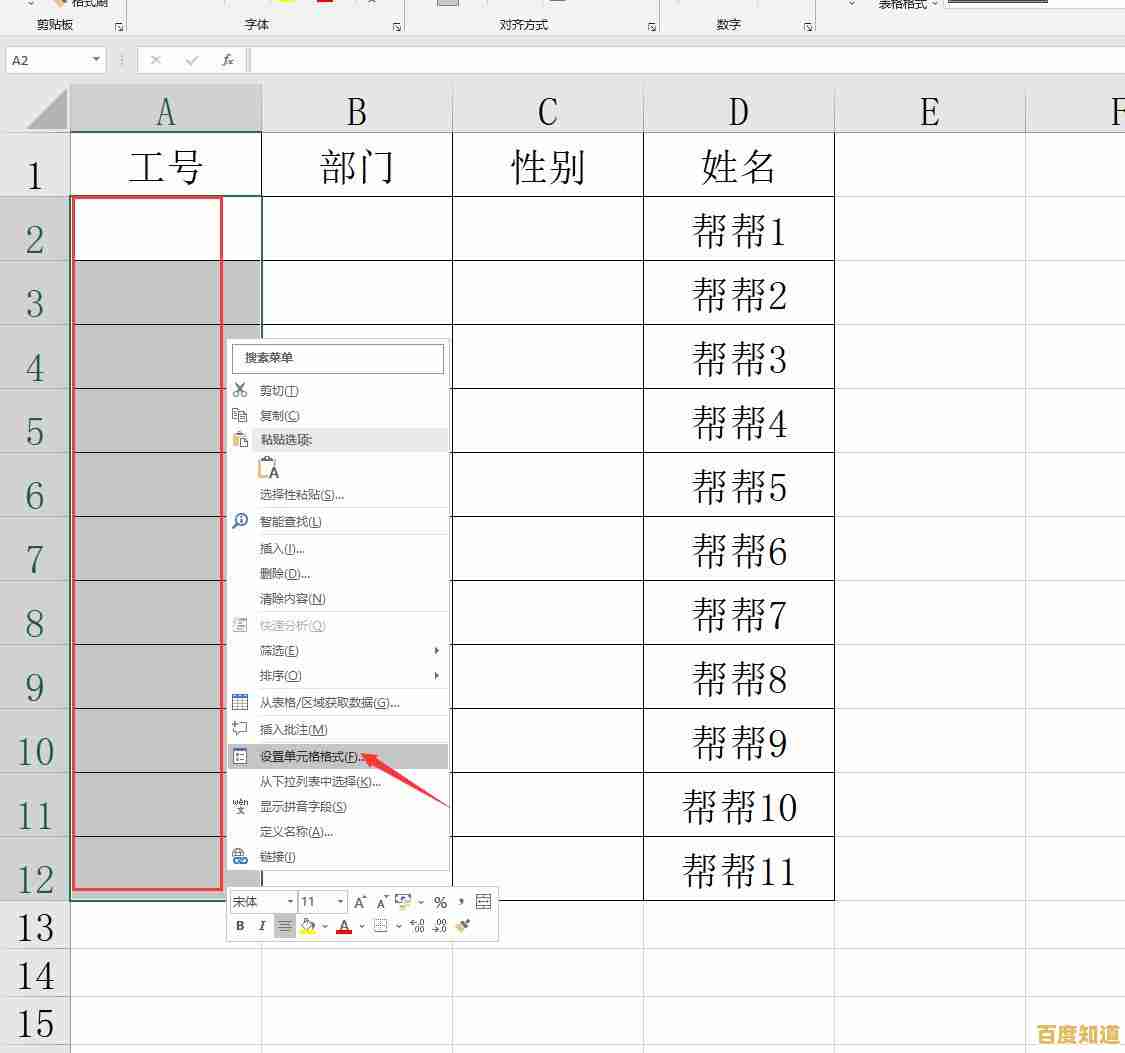Click the Insert Comment (插入批注) icon

click(240, 729)
